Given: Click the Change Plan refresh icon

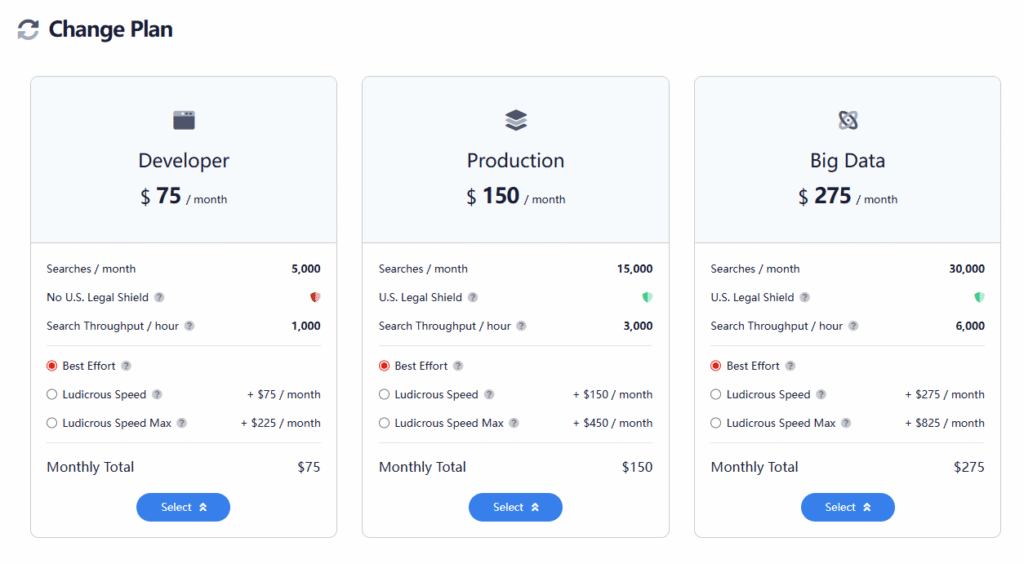Looking at the screenshot, I should (28, 30).
